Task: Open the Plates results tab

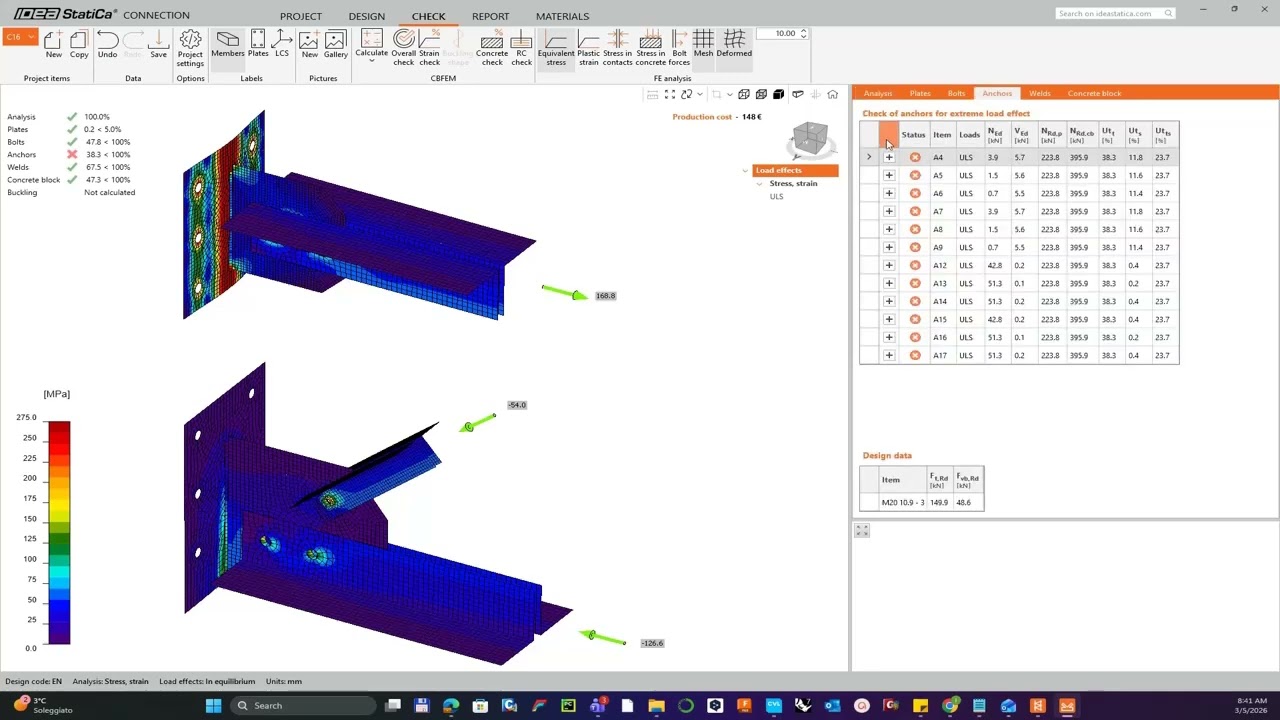Action: coord(920,93)
